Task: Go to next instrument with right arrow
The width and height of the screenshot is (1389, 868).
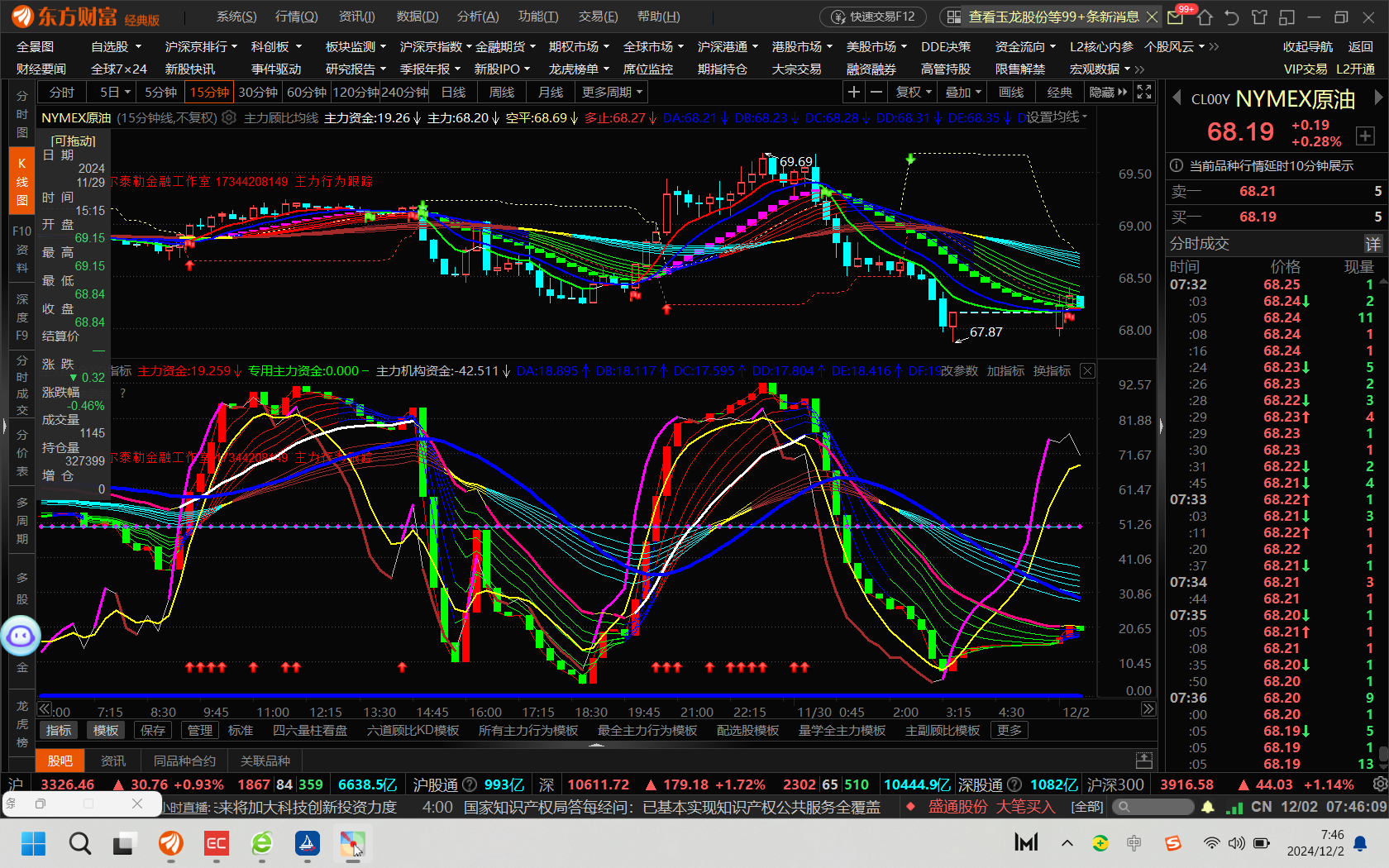Action: [1377, 98]
